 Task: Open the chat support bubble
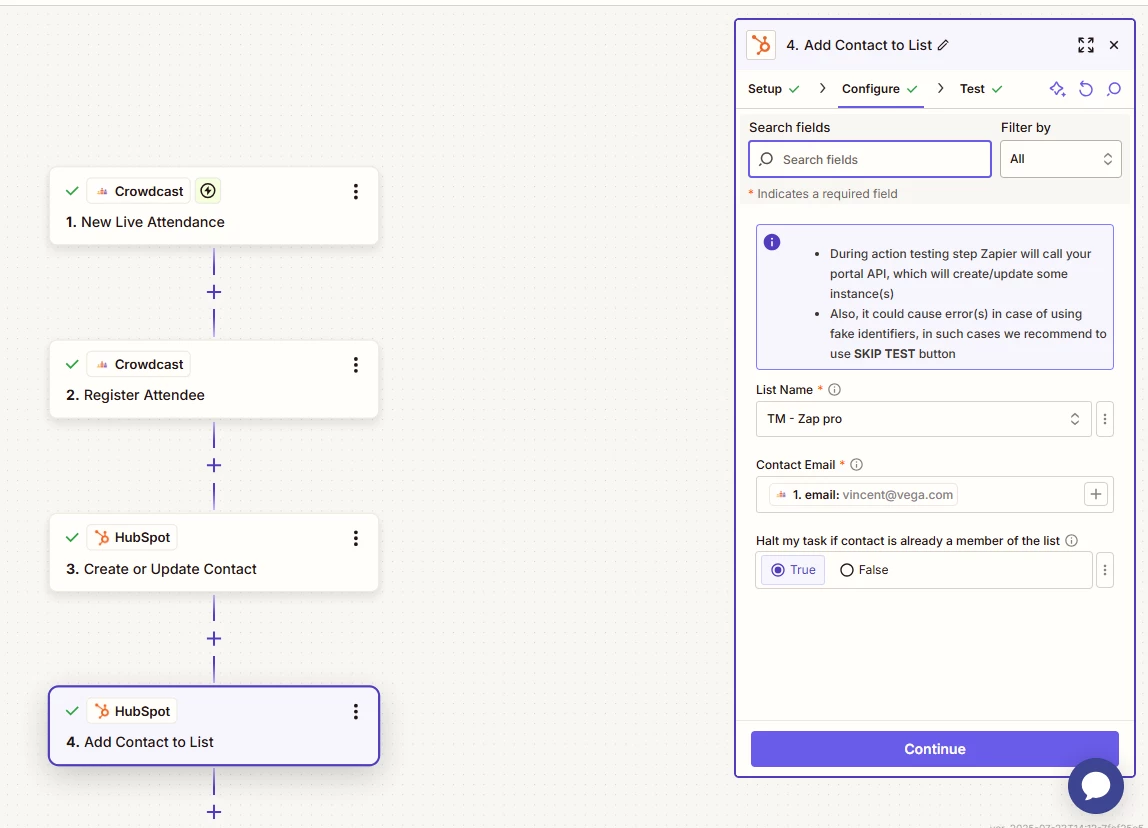(x=1095, y=786)
